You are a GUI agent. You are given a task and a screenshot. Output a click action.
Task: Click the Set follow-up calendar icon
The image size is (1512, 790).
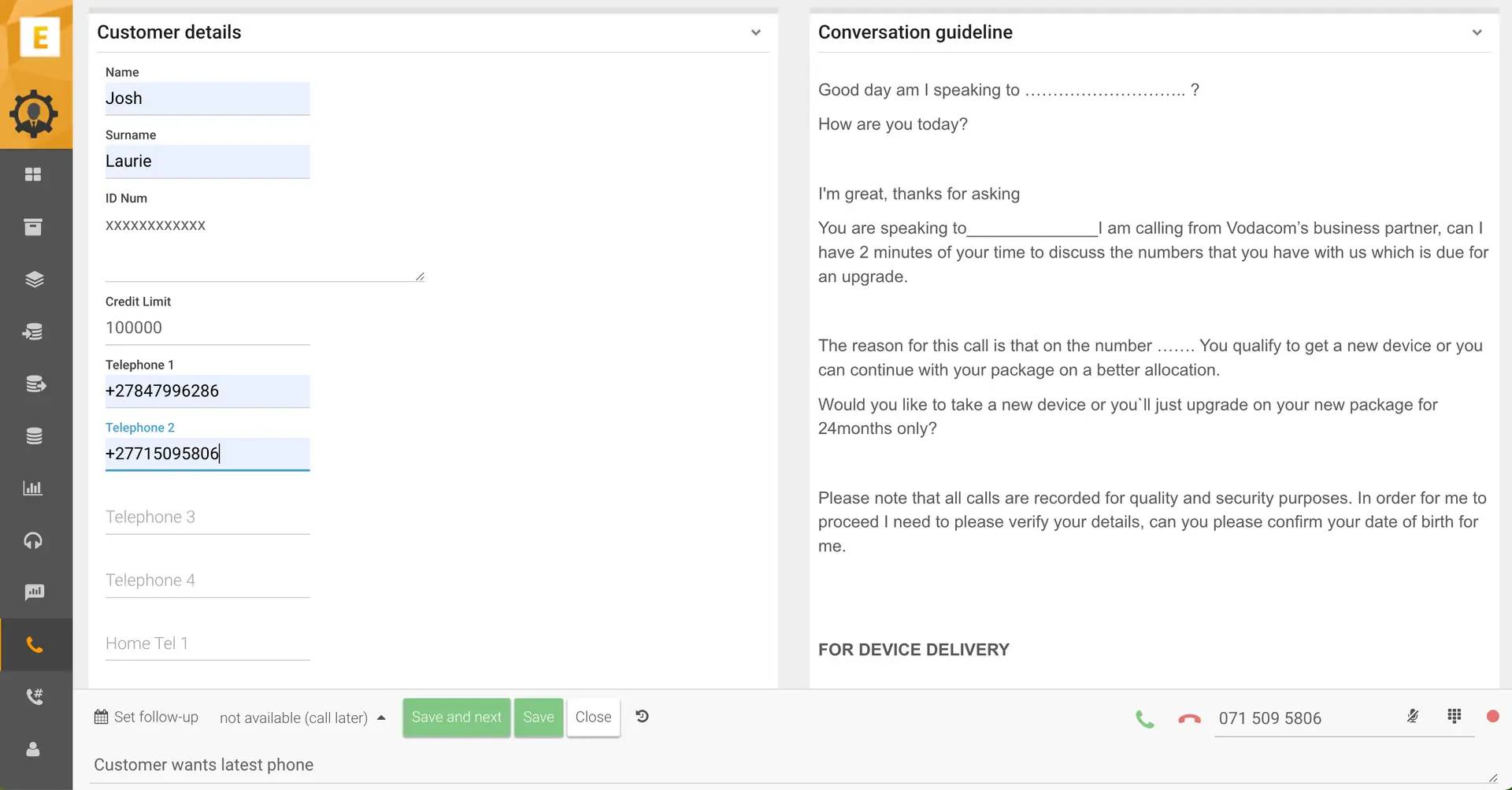click(x=101, y=717)
